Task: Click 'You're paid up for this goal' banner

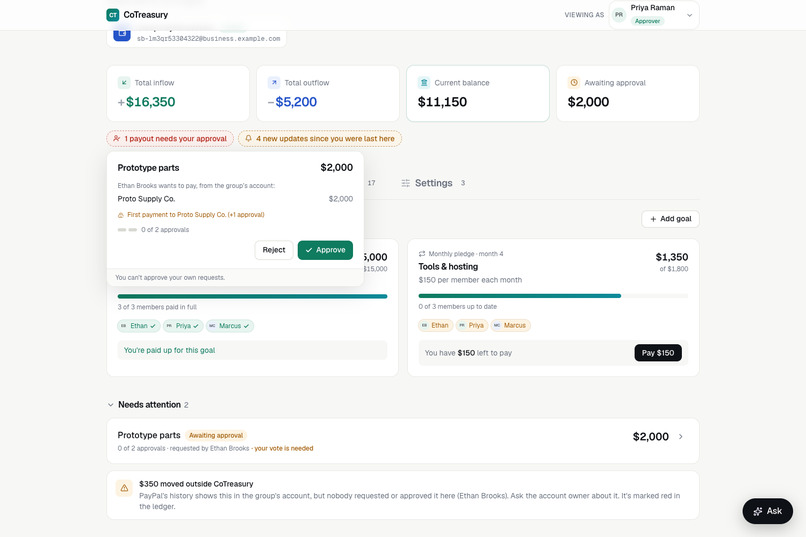Action: pyautogui.click(x=252, y=350)
